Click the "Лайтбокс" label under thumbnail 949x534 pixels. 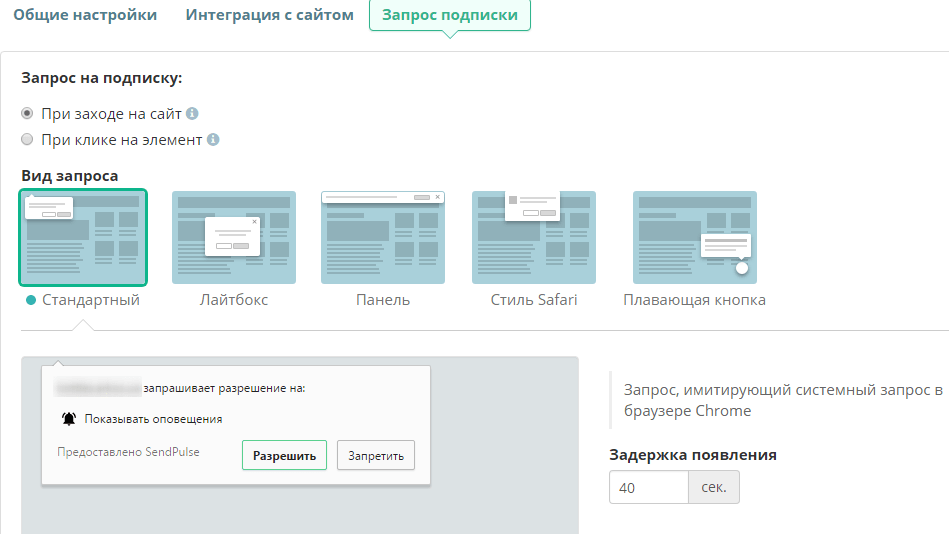click(234, 300)
